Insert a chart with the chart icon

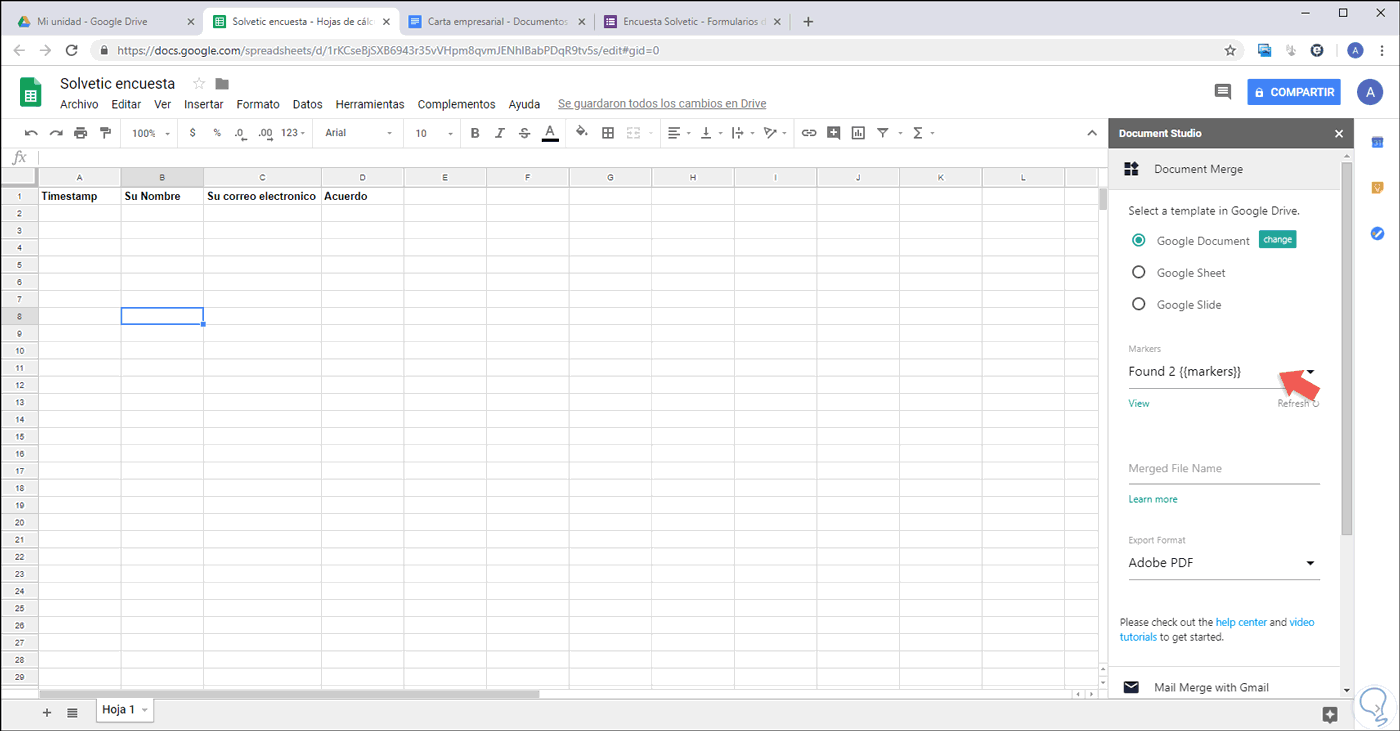point(858,133)
